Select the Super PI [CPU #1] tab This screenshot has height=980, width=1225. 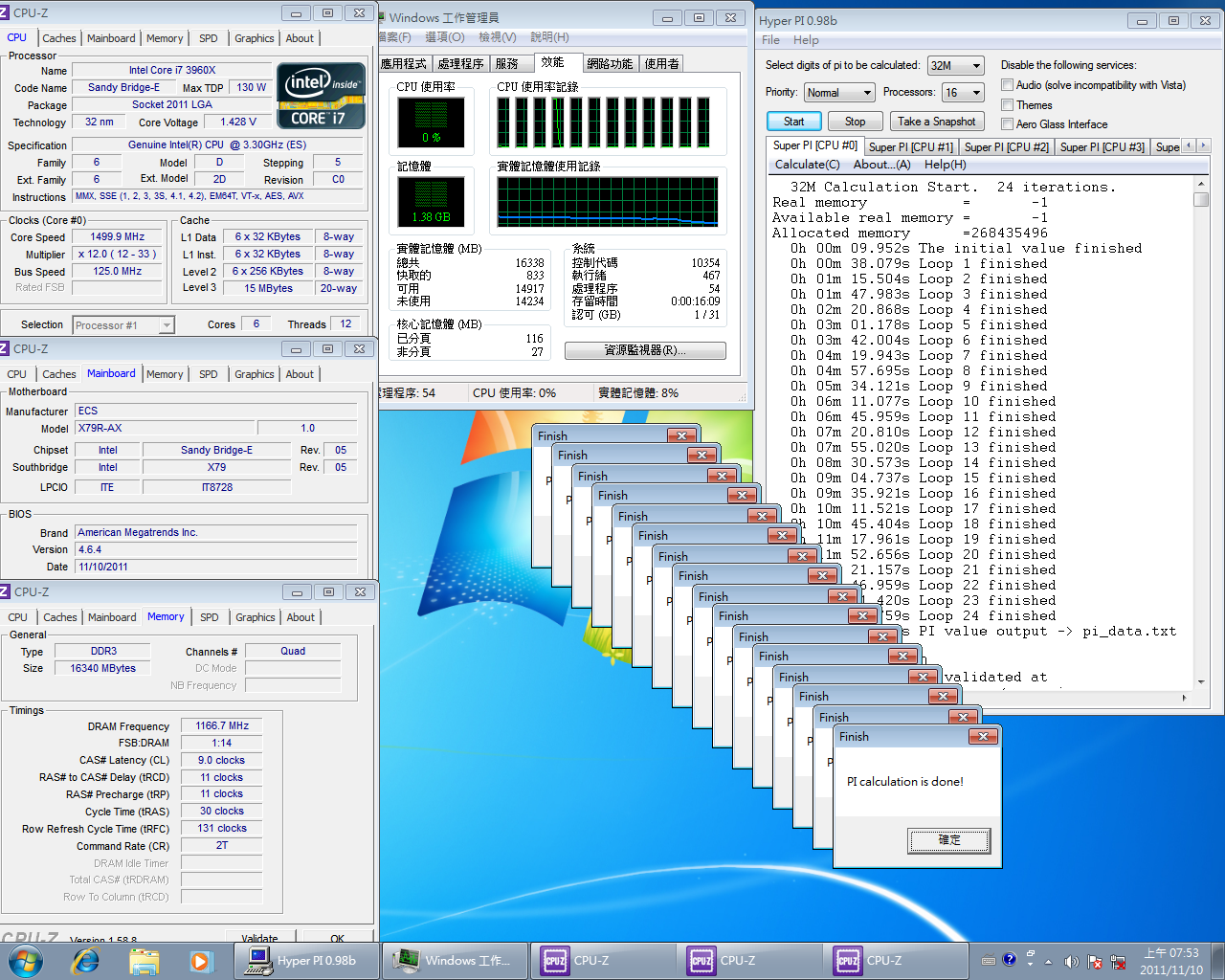tap(911, 147)
